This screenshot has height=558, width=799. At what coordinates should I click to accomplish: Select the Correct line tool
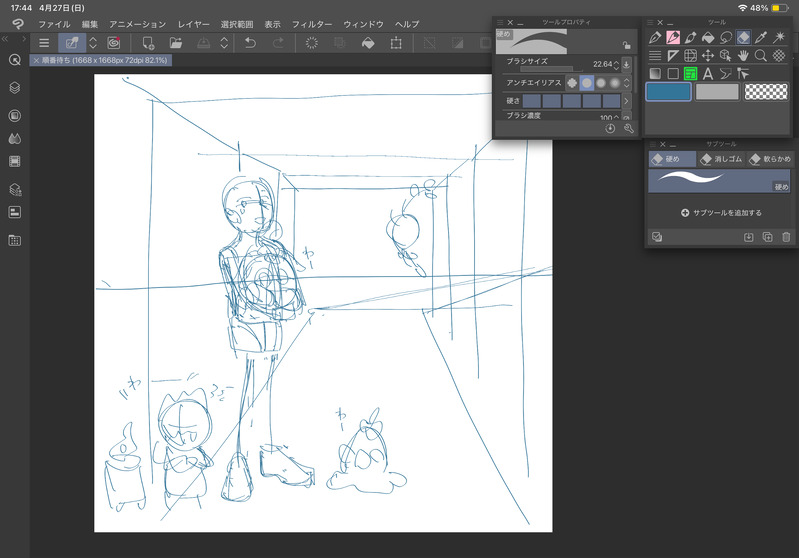coord(743,73)
